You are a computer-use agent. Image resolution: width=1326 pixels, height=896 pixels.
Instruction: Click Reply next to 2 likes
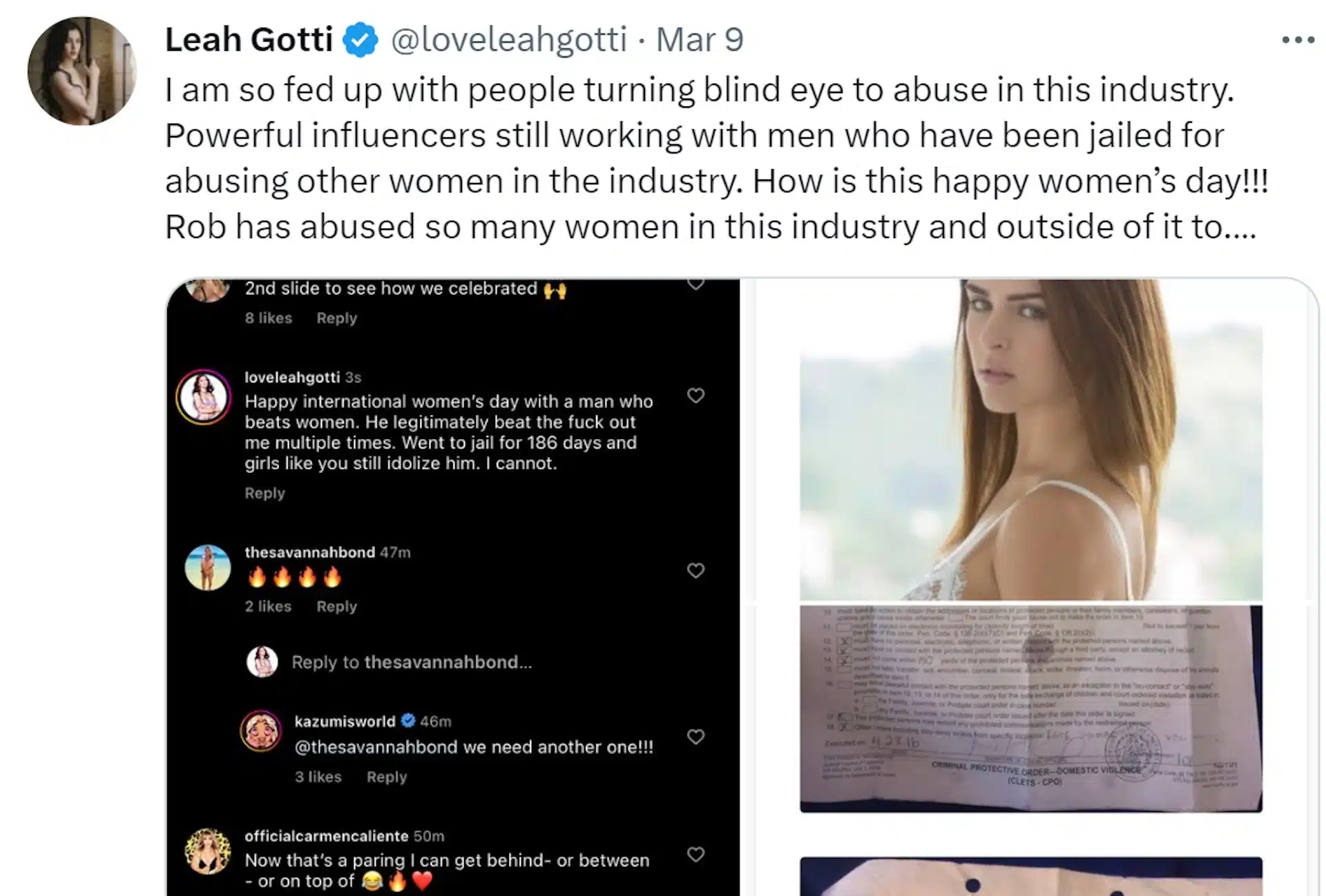coord(336,607)
